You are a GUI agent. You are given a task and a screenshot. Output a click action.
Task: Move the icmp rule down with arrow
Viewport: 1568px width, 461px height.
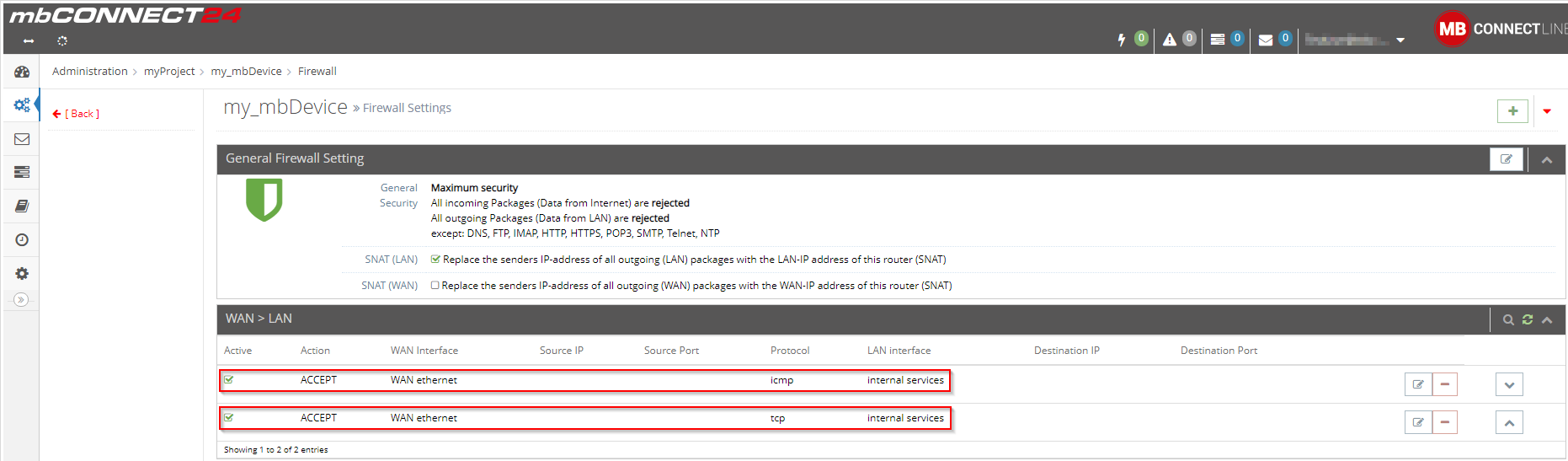click(1509, 385)
